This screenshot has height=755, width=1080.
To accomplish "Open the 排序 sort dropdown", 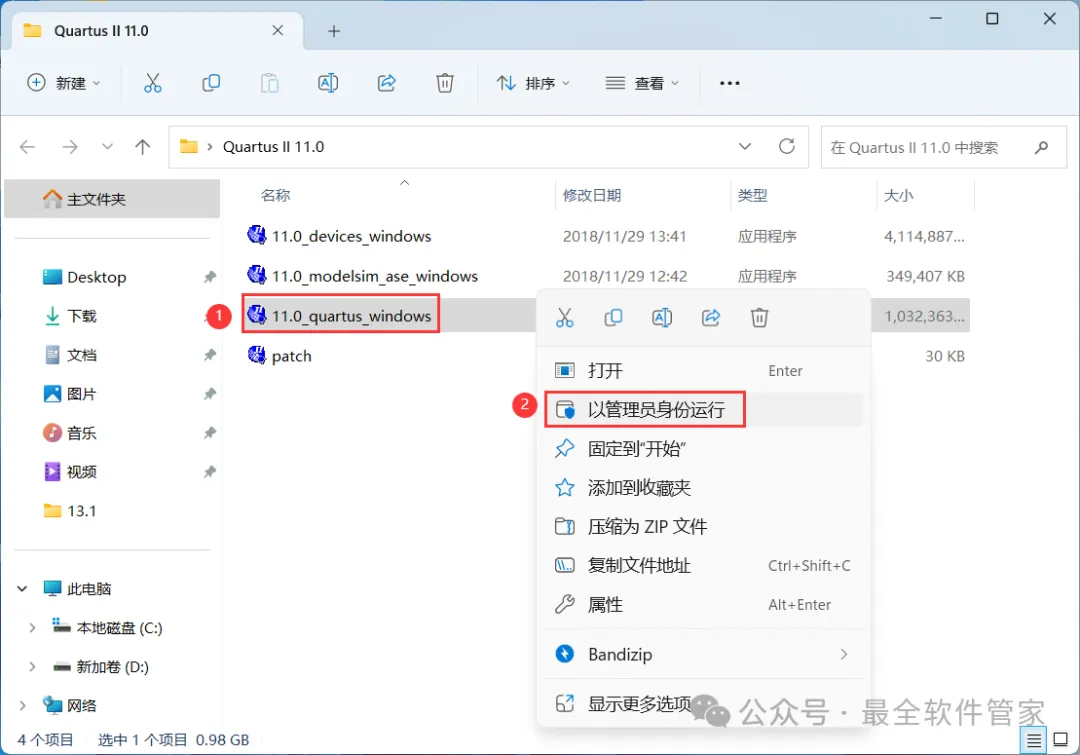I will point(533,83).
